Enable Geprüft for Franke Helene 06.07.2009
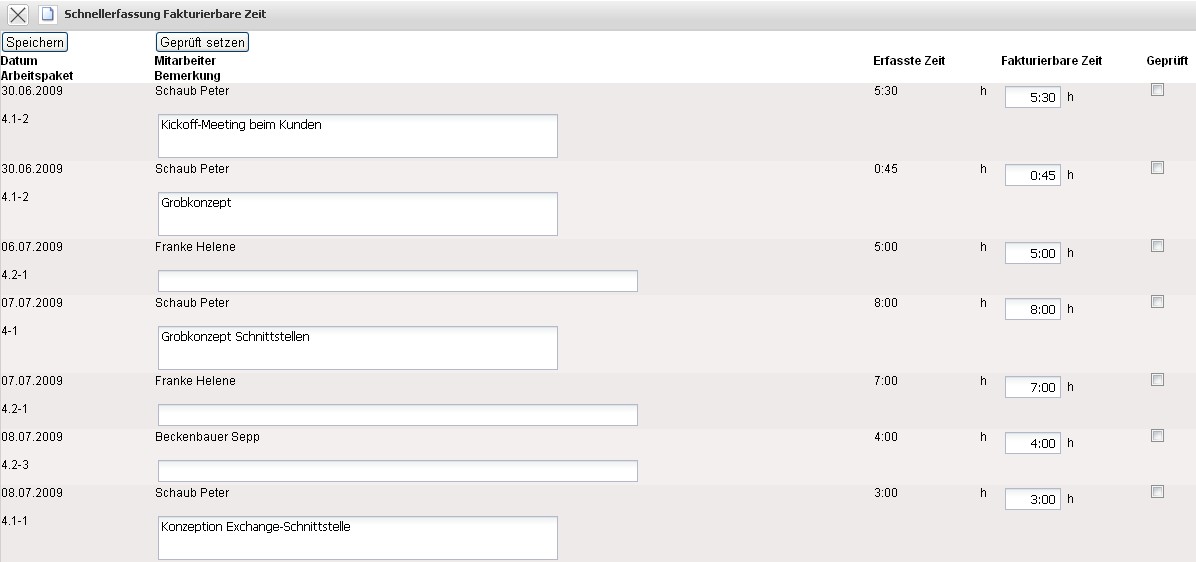 click(x=1158, y=246)
